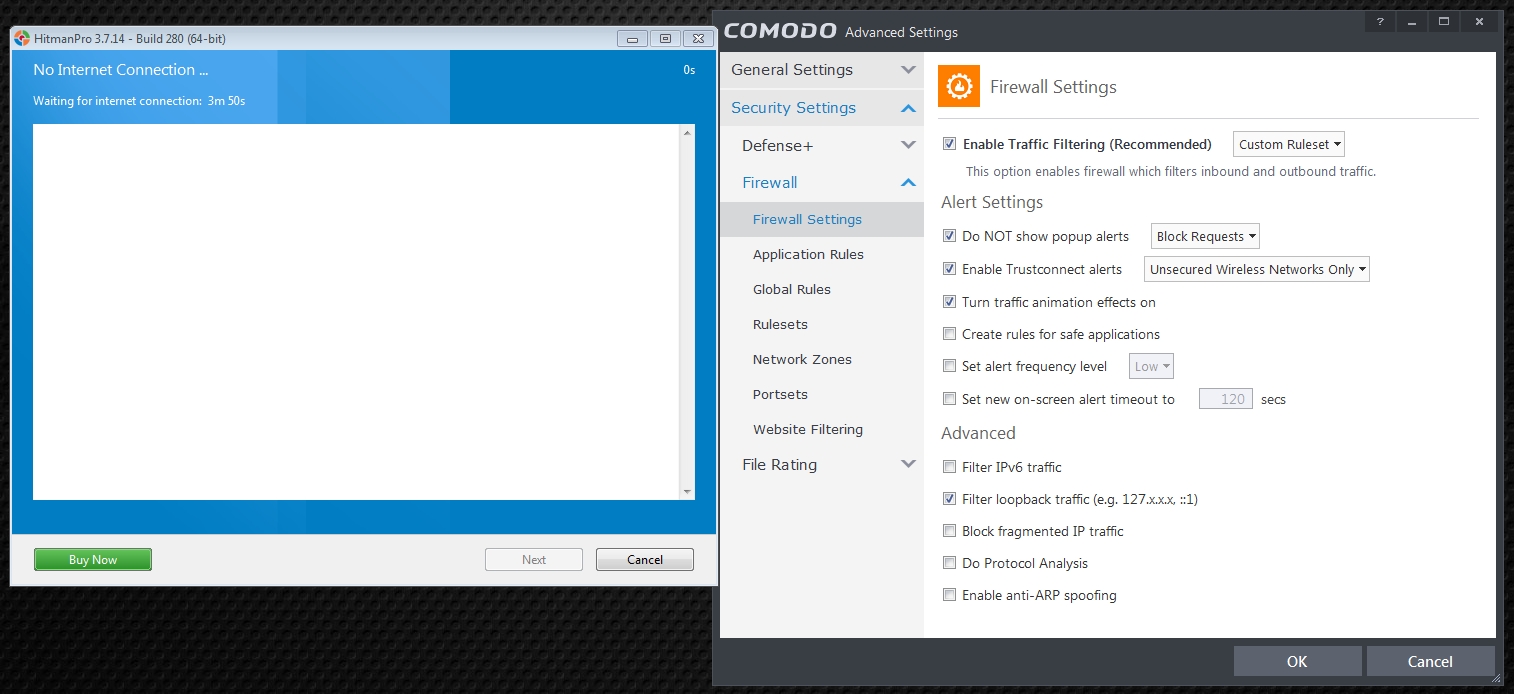This screenshot has width=1514, height=694.
Task: Maximize the HitmanPro window
Action: (665, 39)
